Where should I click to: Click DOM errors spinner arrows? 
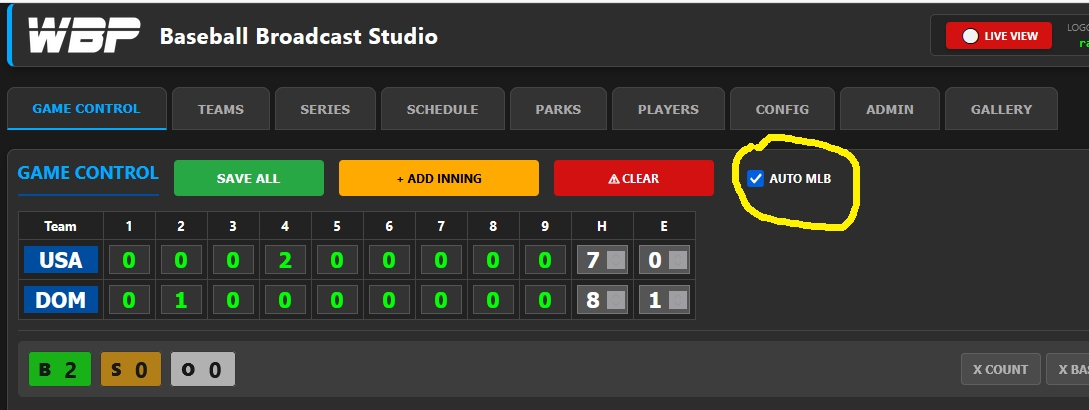point(677,300)
